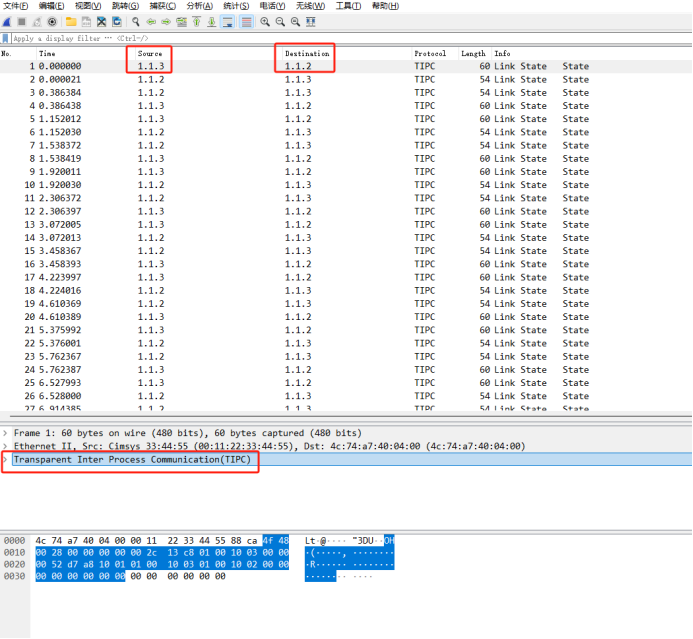Click the display filter bookmark icon

5,38
